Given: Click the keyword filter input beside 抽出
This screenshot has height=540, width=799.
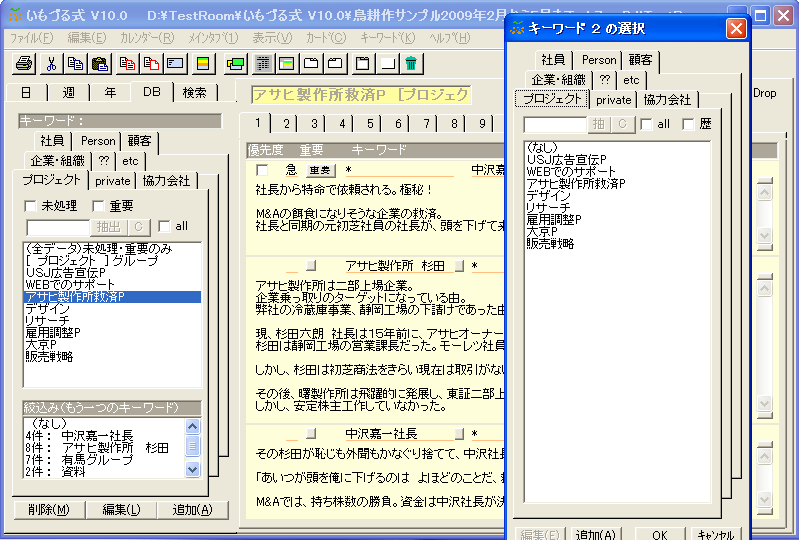Looking at the screenshot, I should point(58,227).
